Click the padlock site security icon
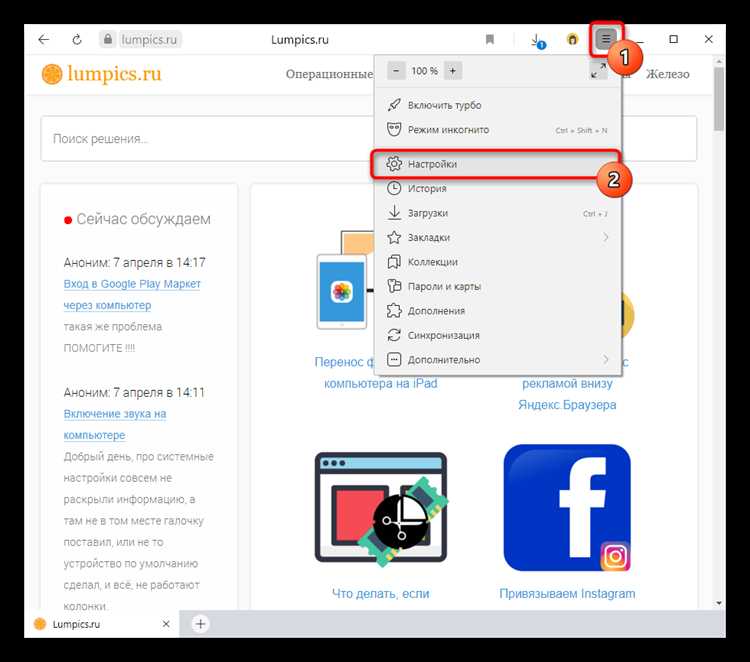 [x=108, y=39]
